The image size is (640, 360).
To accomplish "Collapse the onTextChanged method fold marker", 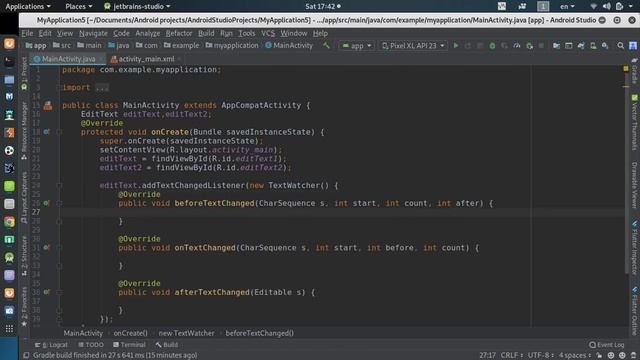I will 59,247.
